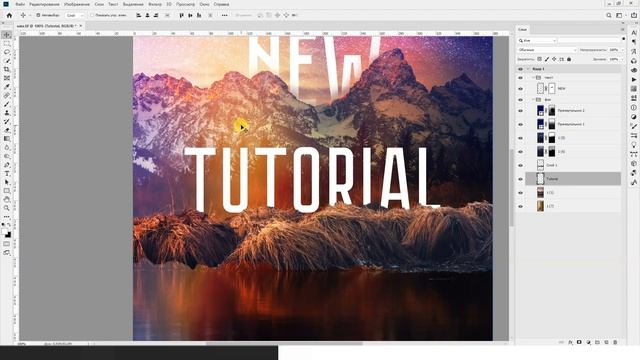Screen dimensions: 640x360
Task: Click the background color swatch
Action: point(9,235)
